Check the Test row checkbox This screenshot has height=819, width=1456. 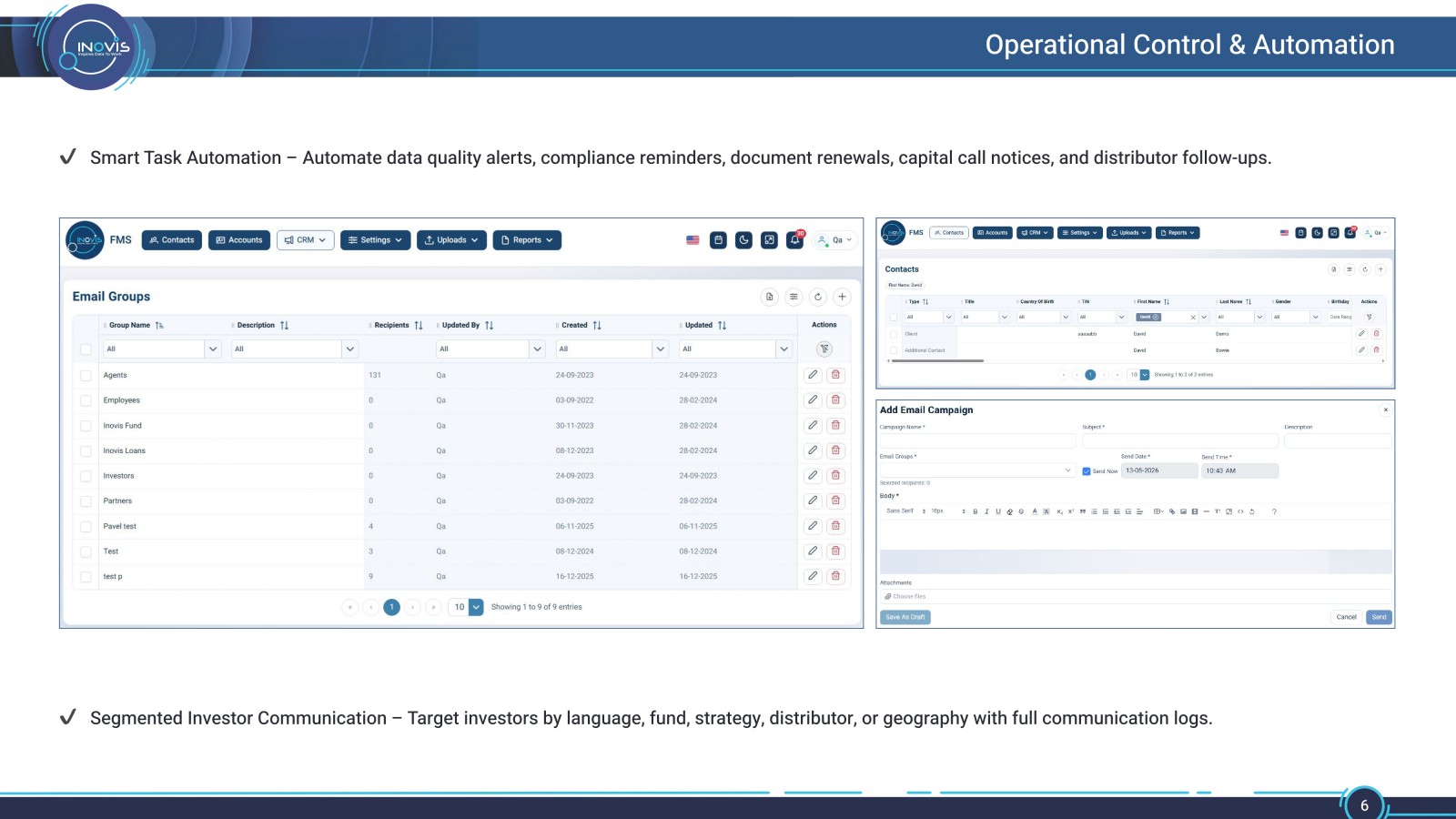point(86,551)
